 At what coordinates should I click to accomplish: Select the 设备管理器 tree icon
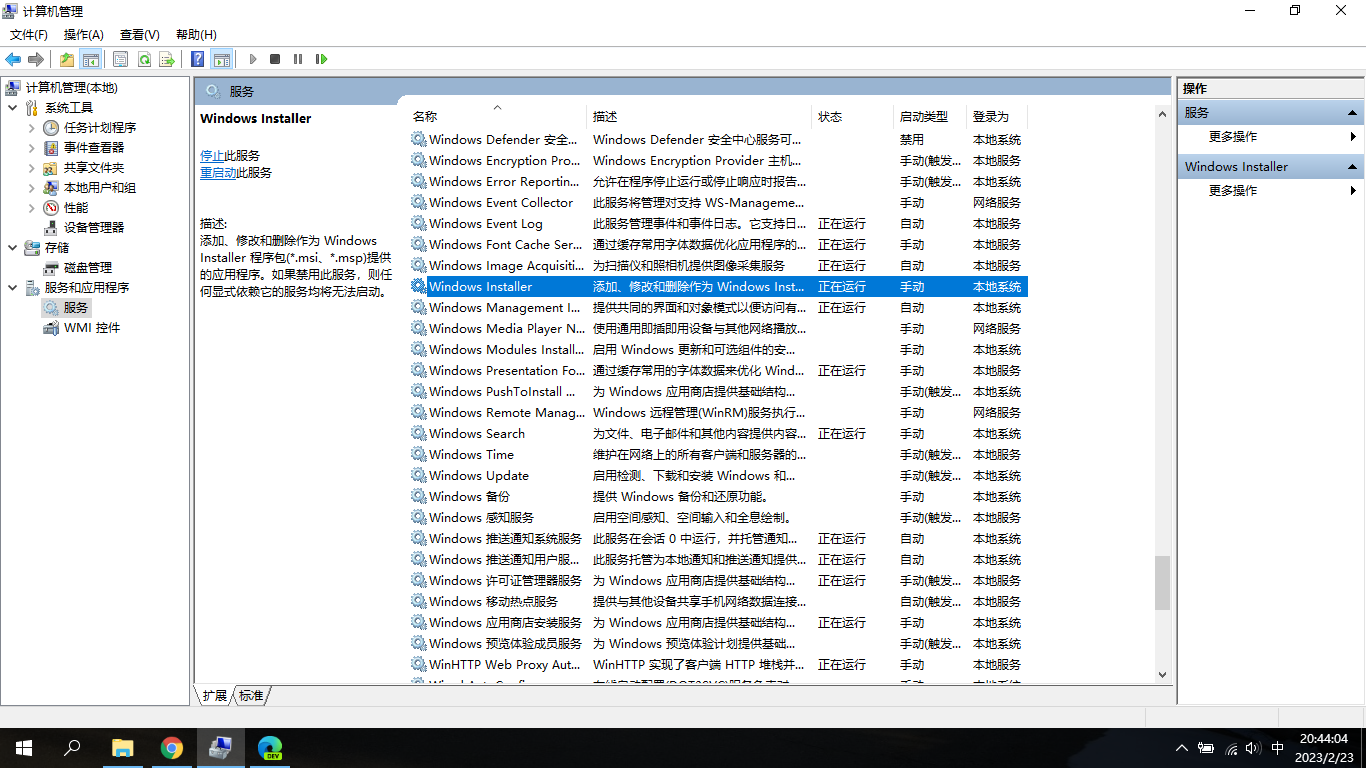tap(51, 228)
